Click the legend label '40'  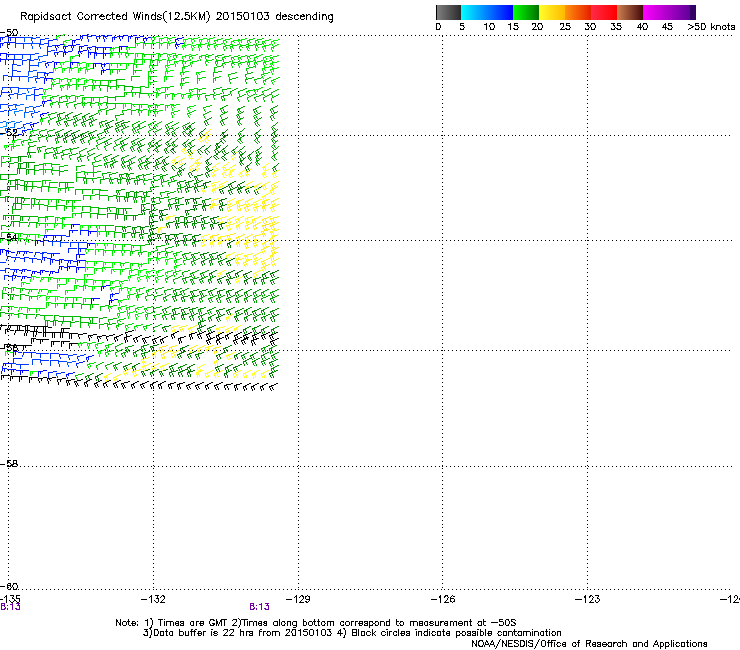tap(642, 27)
